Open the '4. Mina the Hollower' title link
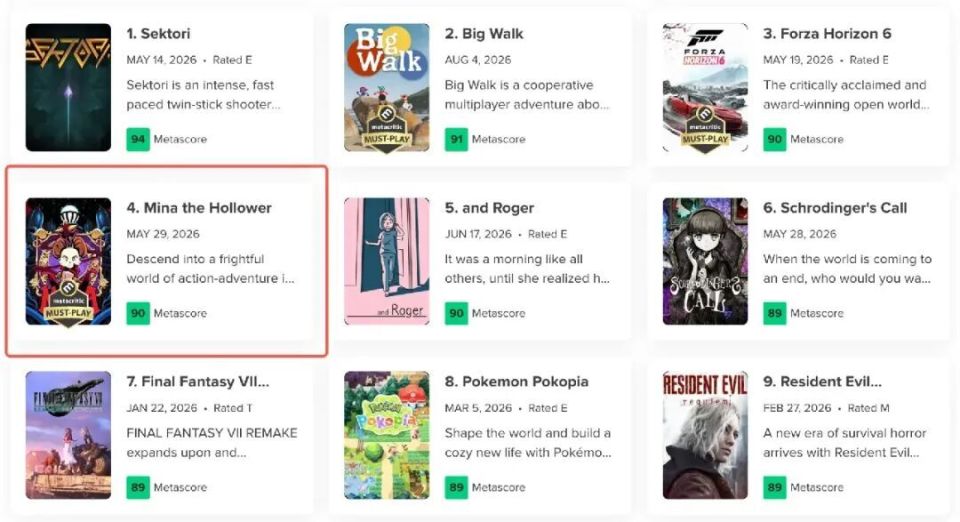 click(198, 207)
